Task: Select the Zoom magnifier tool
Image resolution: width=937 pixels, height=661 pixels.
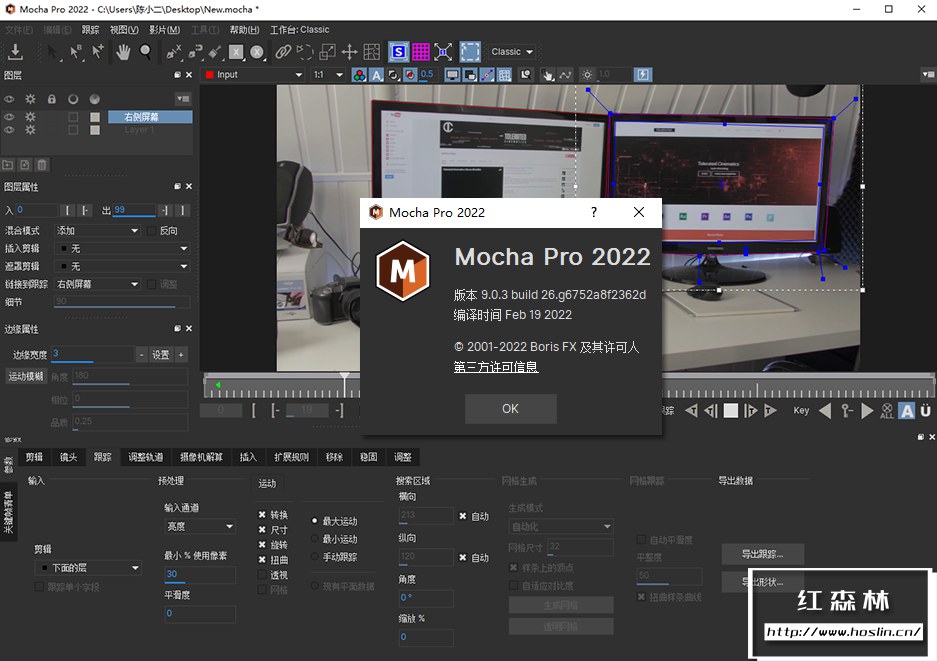Action: (145, 52)
